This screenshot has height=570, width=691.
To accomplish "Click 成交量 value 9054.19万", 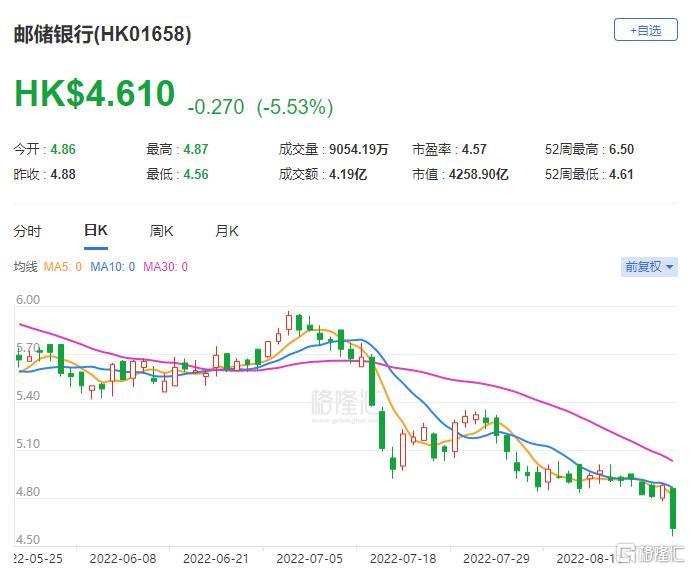I will click(359, 149).
